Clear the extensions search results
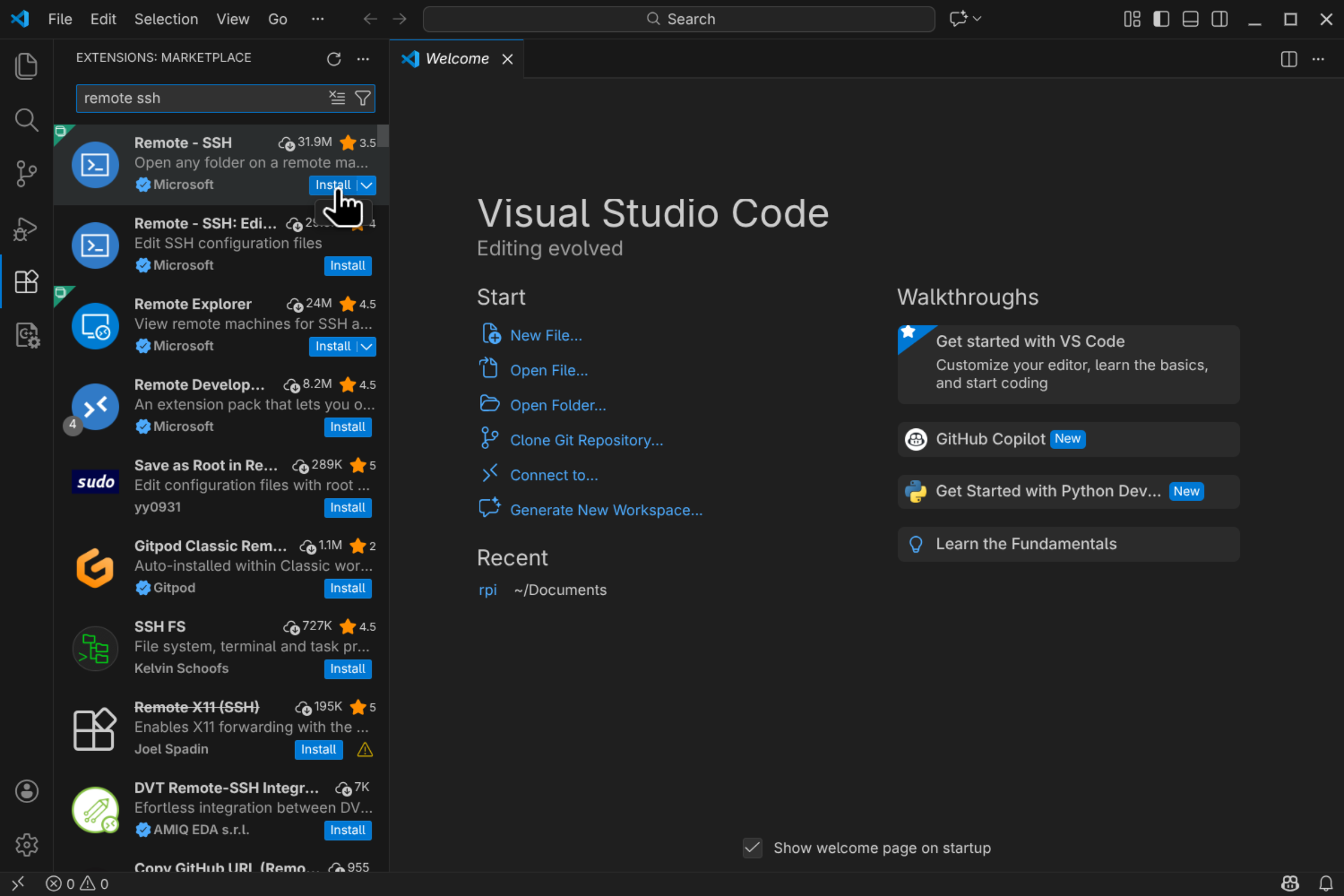The image size is (1344, 896). pyautogui.click(x=337, y=99)
